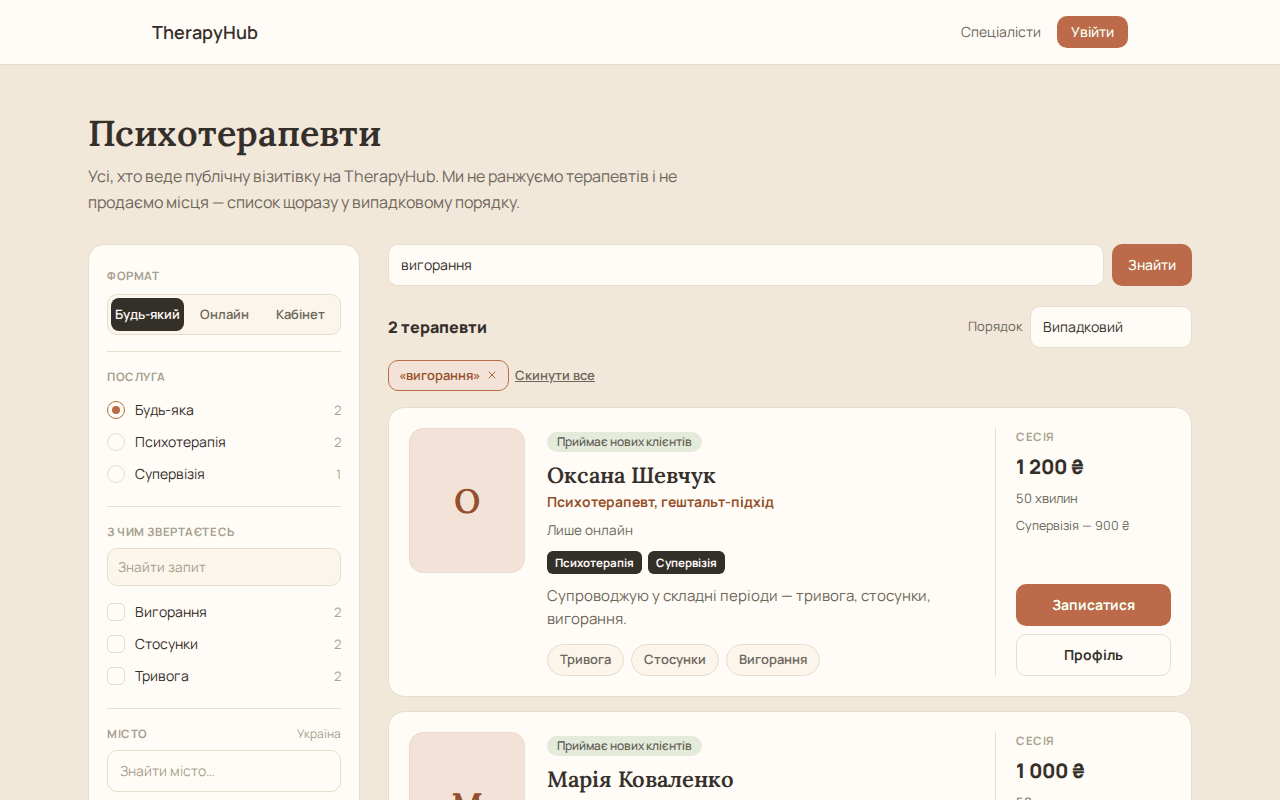Click the "Психотерапевт, гештальт-підхід" subtitle
1280x800 pixels.
point(660,502)
